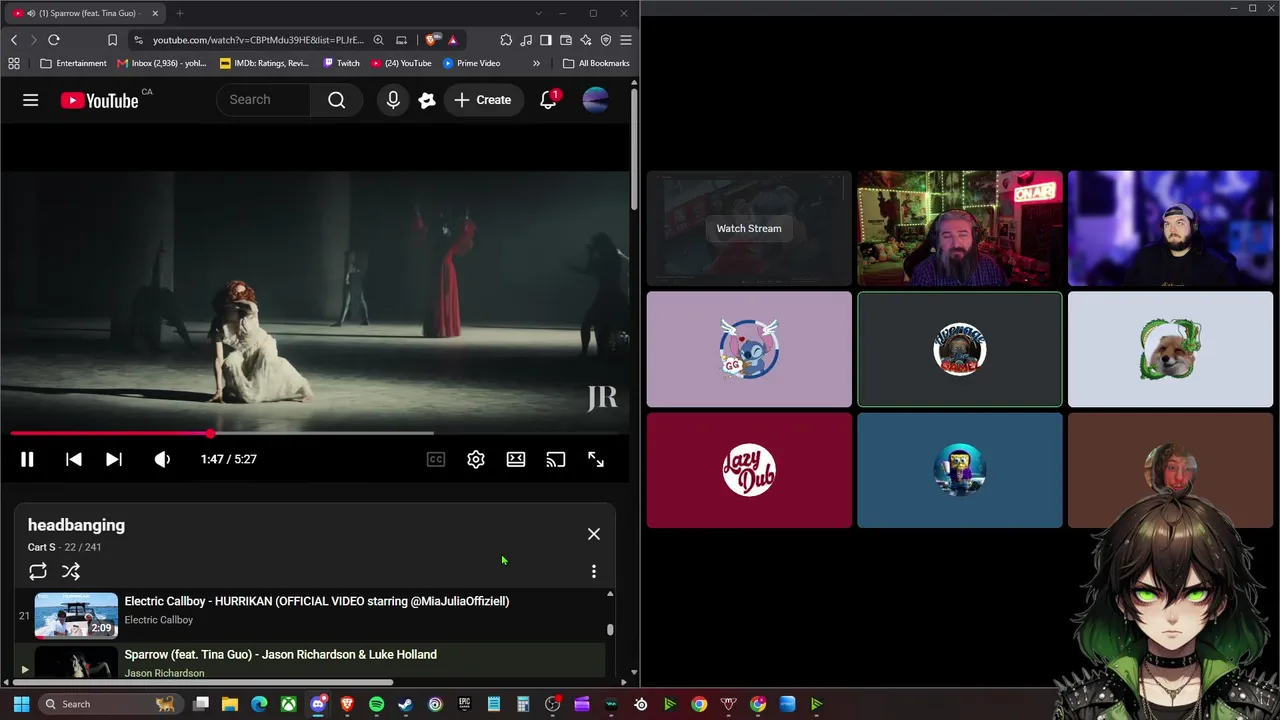Close the headbanging playlist panel
Image resolution: width=1280 pixels, height=720 pixels.
pos(594,534)
